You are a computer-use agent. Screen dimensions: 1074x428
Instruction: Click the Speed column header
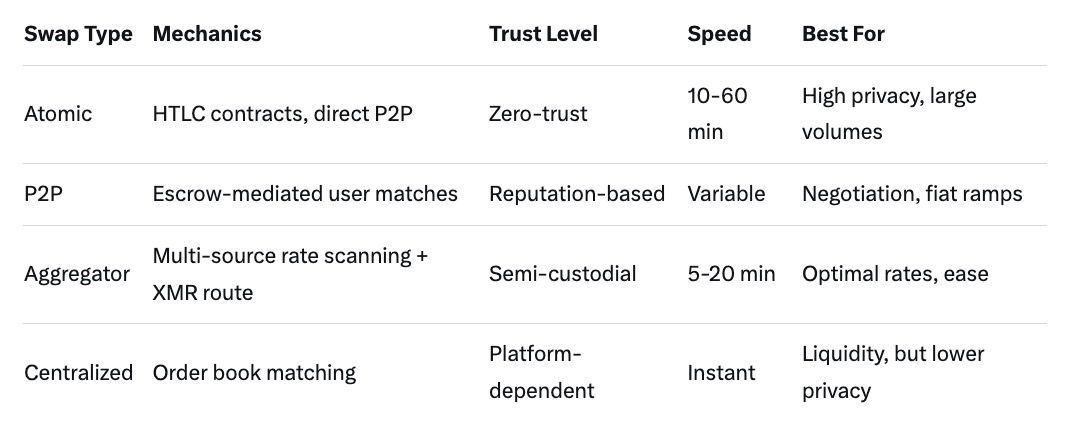(719, 34)
